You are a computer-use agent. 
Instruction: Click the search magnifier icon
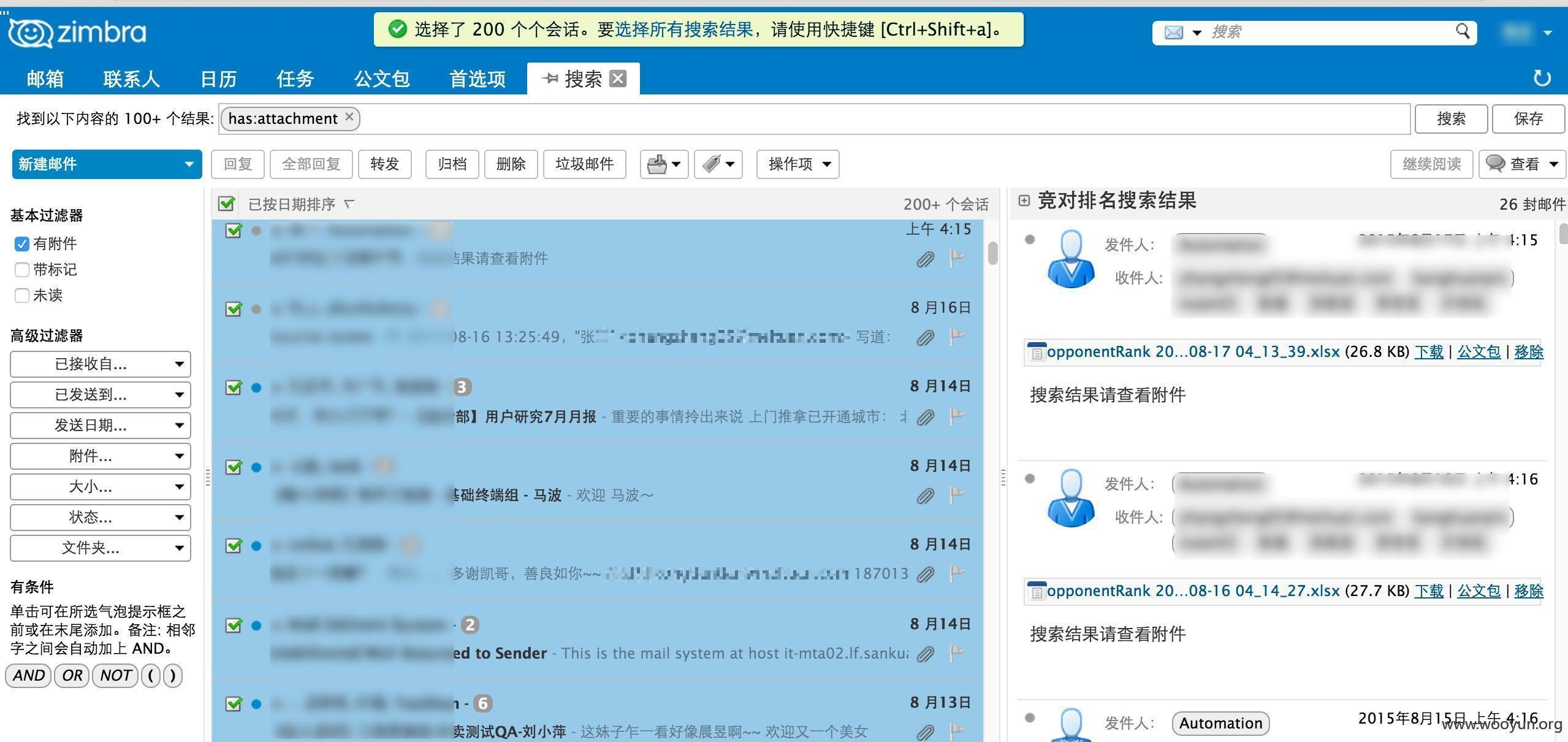1463,32
